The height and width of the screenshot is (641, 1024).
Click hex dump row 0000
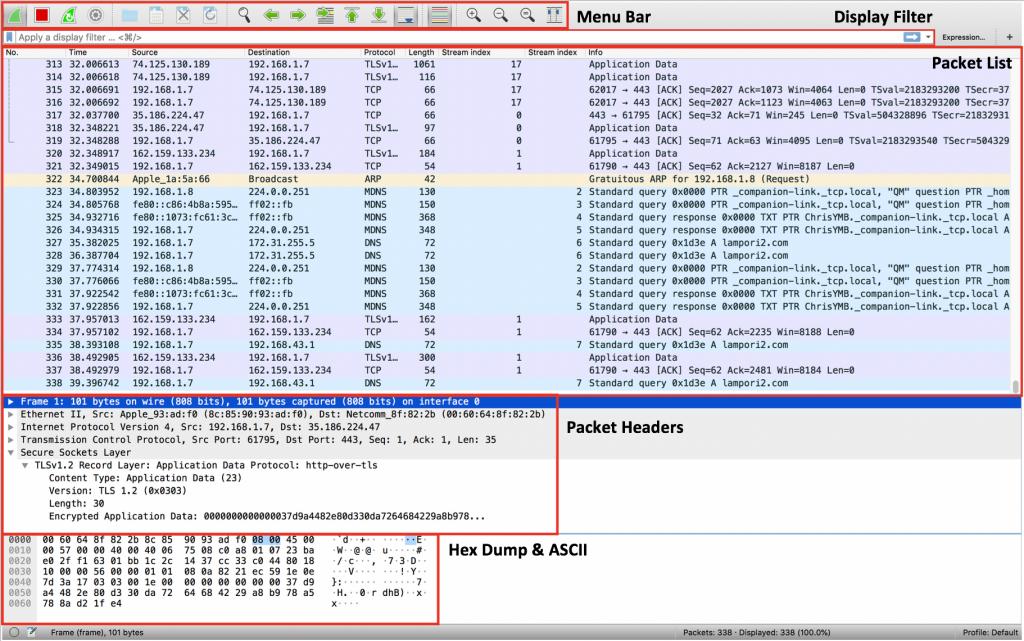pyautogui.click(x=216, y=540)
